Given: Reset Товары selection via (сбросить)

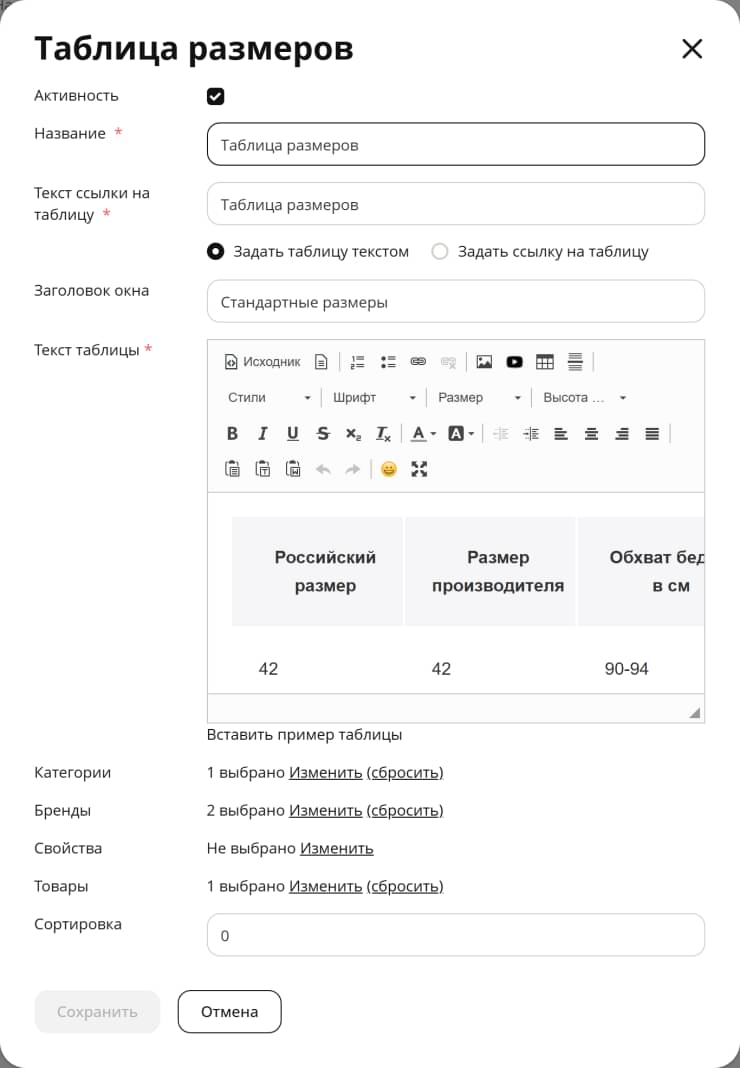Looking at the screenshot, I should [x=405, y=886].
